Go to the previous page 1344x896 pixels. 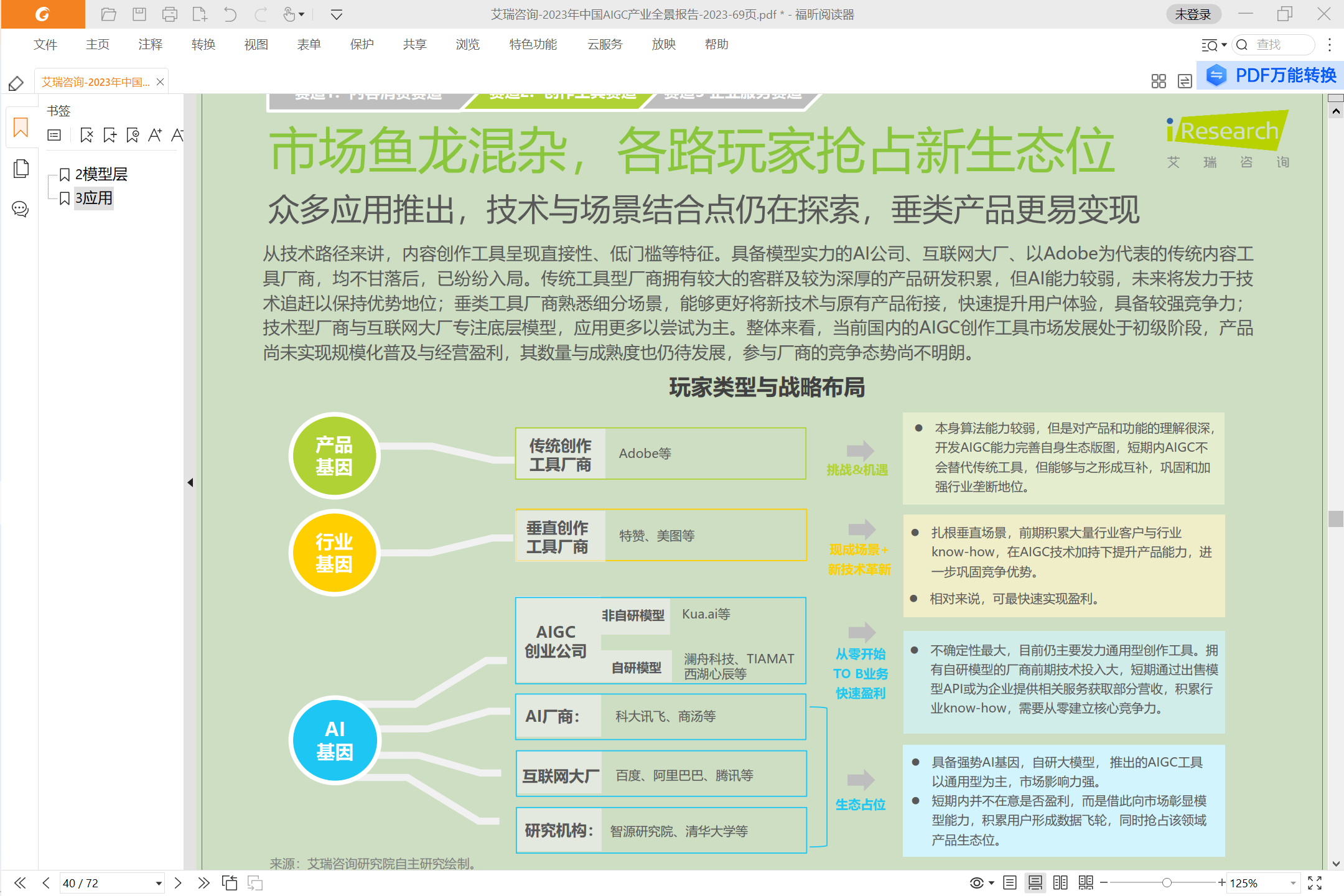[x=46, y=883]
